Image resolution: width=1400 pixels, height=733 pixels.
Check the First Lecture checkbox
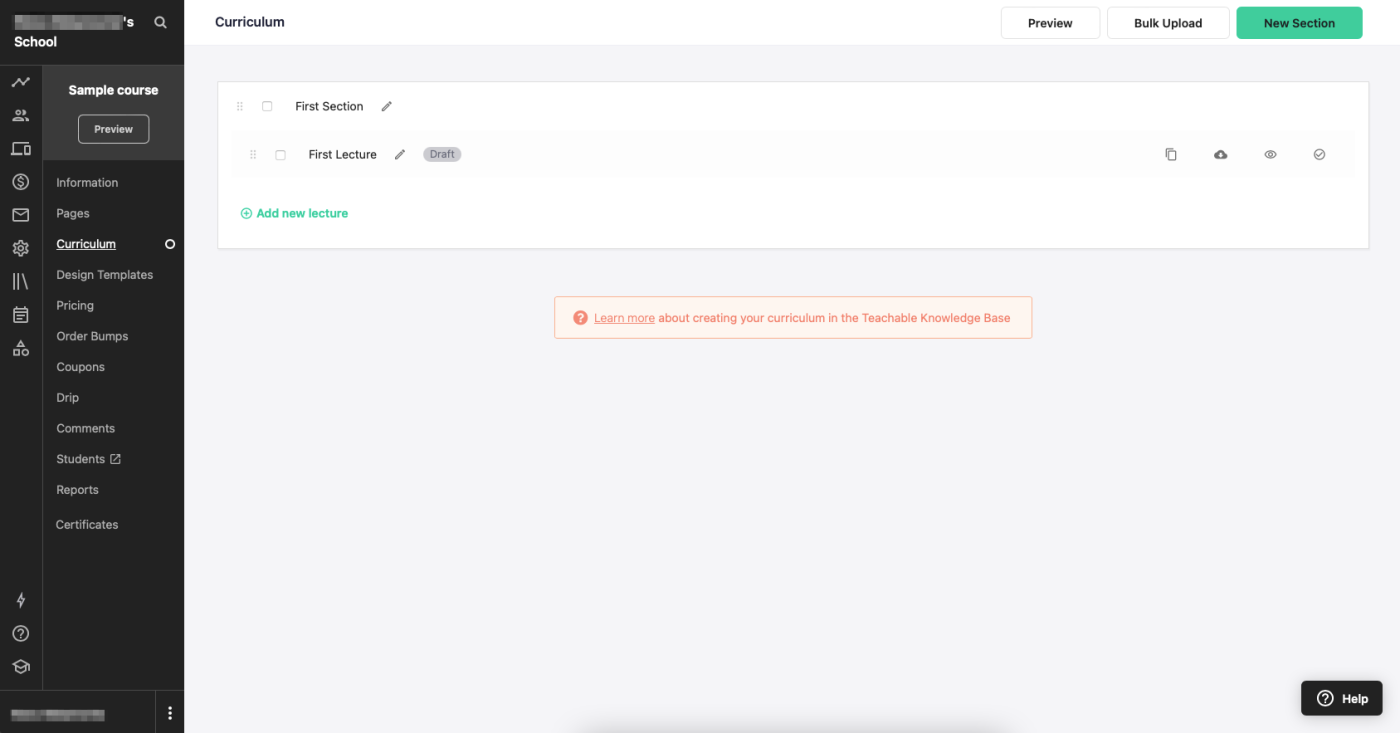coord(280,155)
